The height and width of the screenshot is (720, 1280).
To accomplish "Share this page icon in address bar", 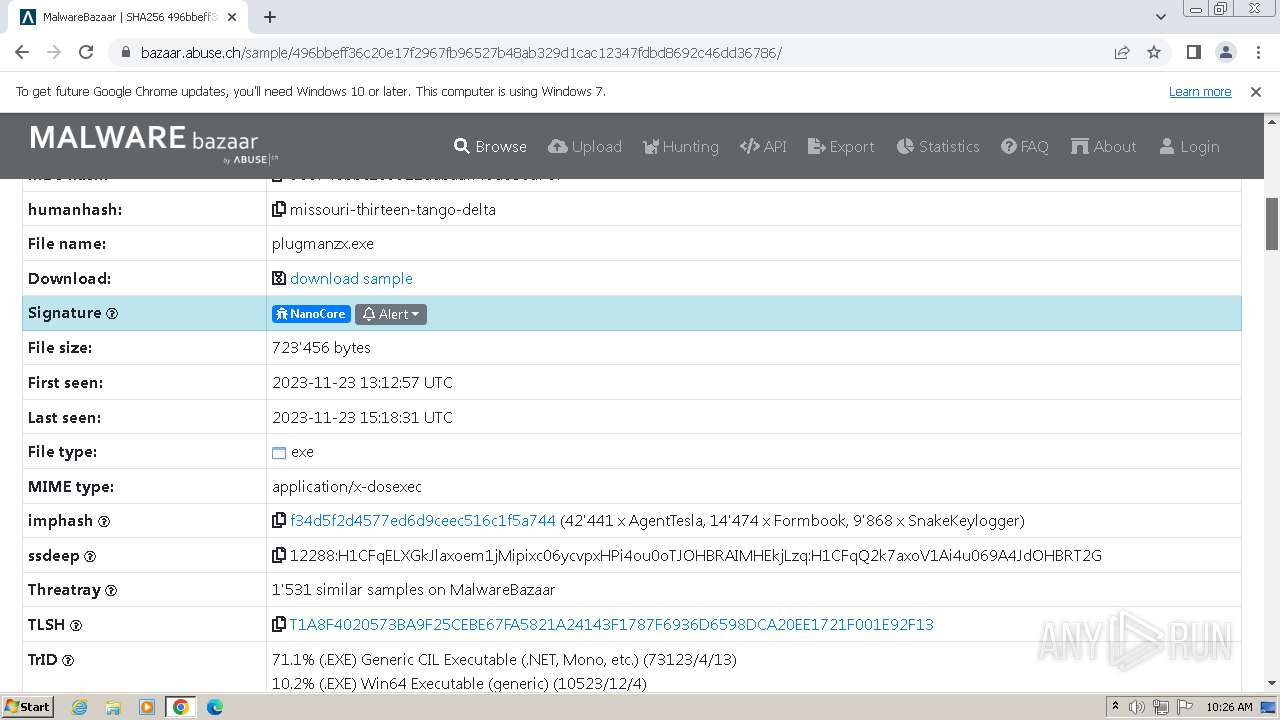I will [x=1122, y=52].
